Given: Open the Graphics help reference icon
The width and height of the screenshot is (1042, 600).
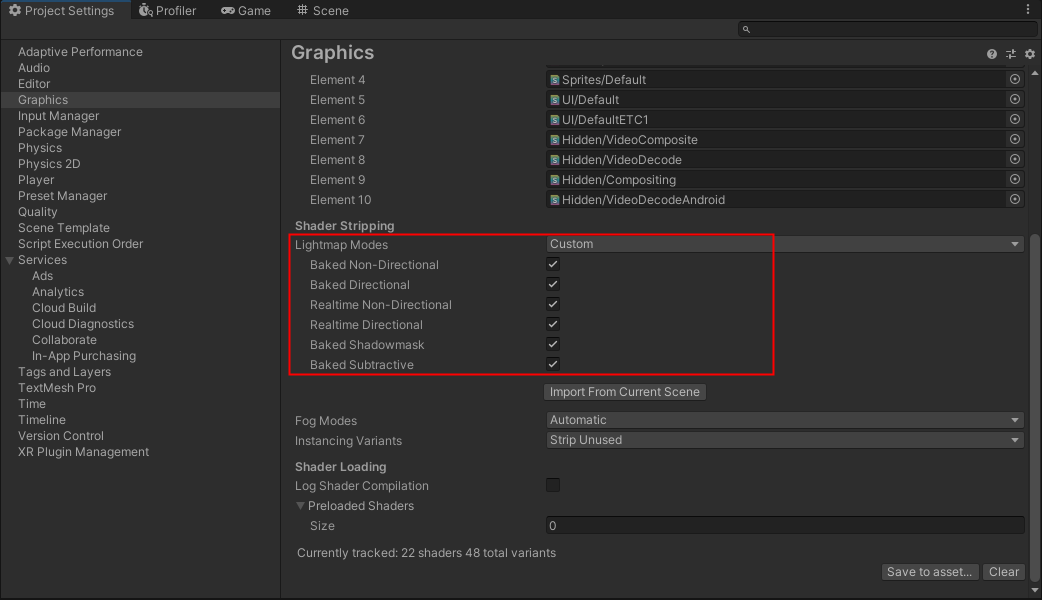Looking at the screenshot, I should pyautogui.click(x=992, y=54).
